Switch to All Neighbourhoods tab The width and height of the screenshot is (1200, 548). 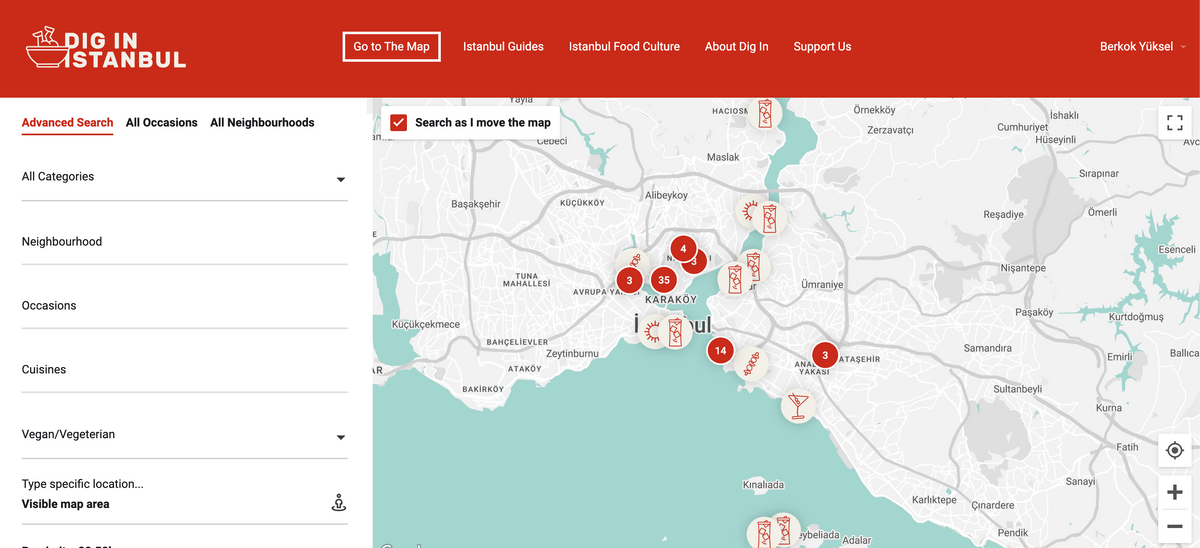click(x=262, y=123)
